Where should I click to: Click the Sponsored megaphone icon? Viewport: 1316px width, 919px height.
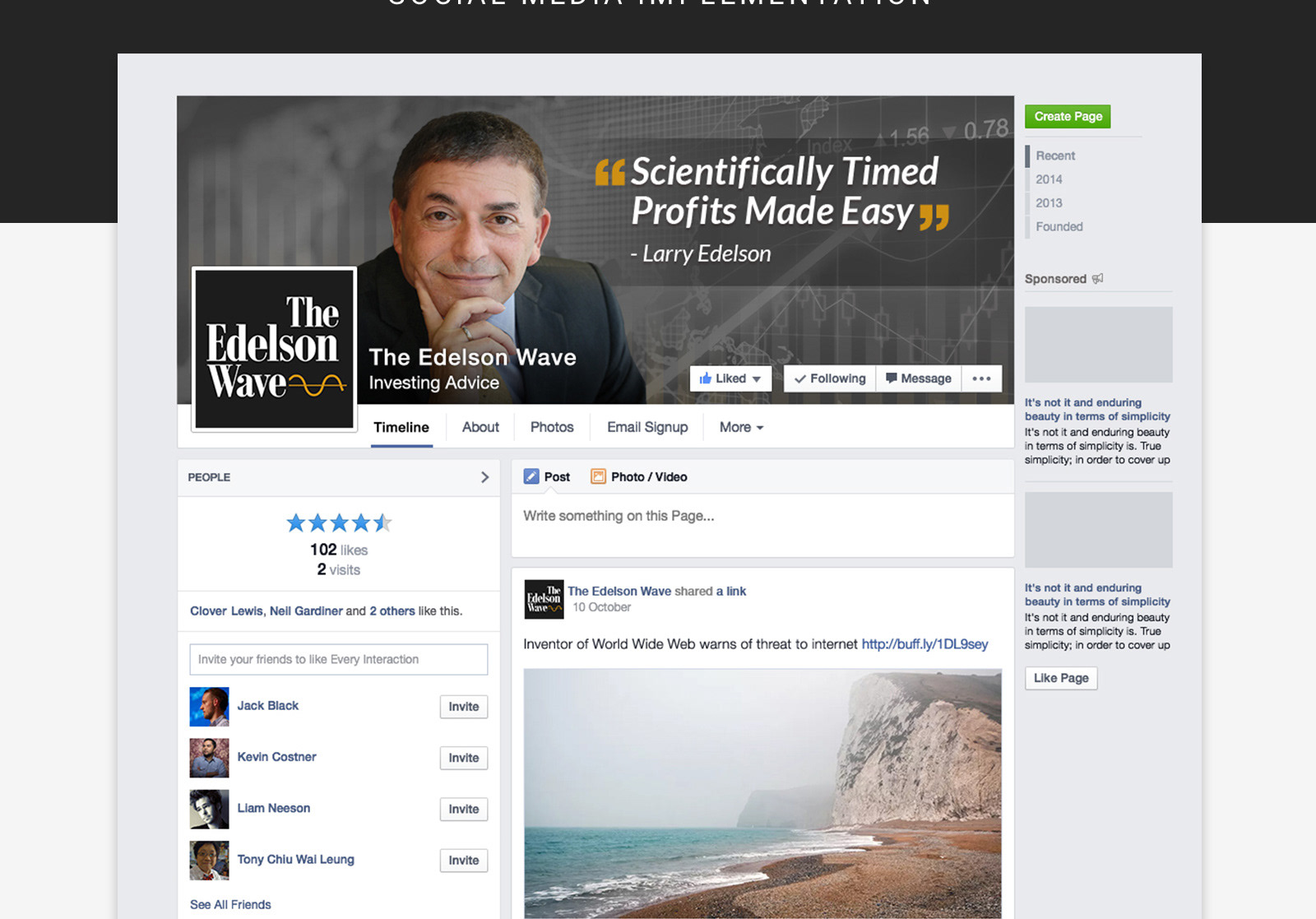click(x=1097, y=279)
